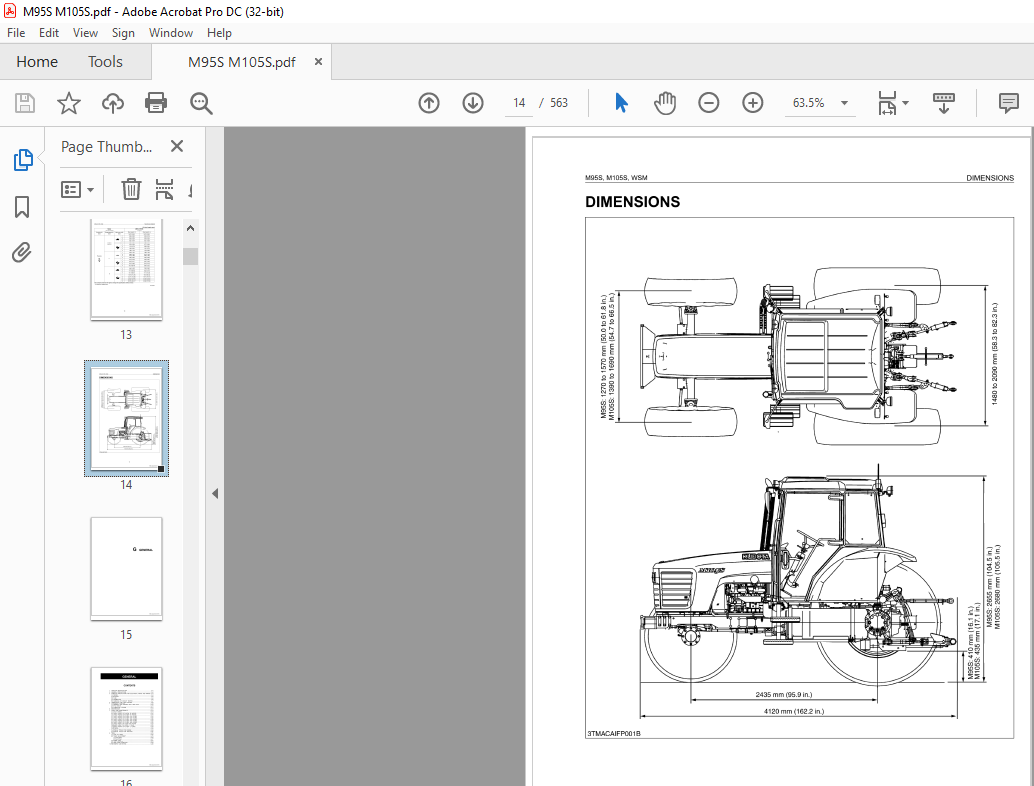The image size is (1034, 786).
Task: Collapse the navigation pane arrow
Action: tap(215, 493)
